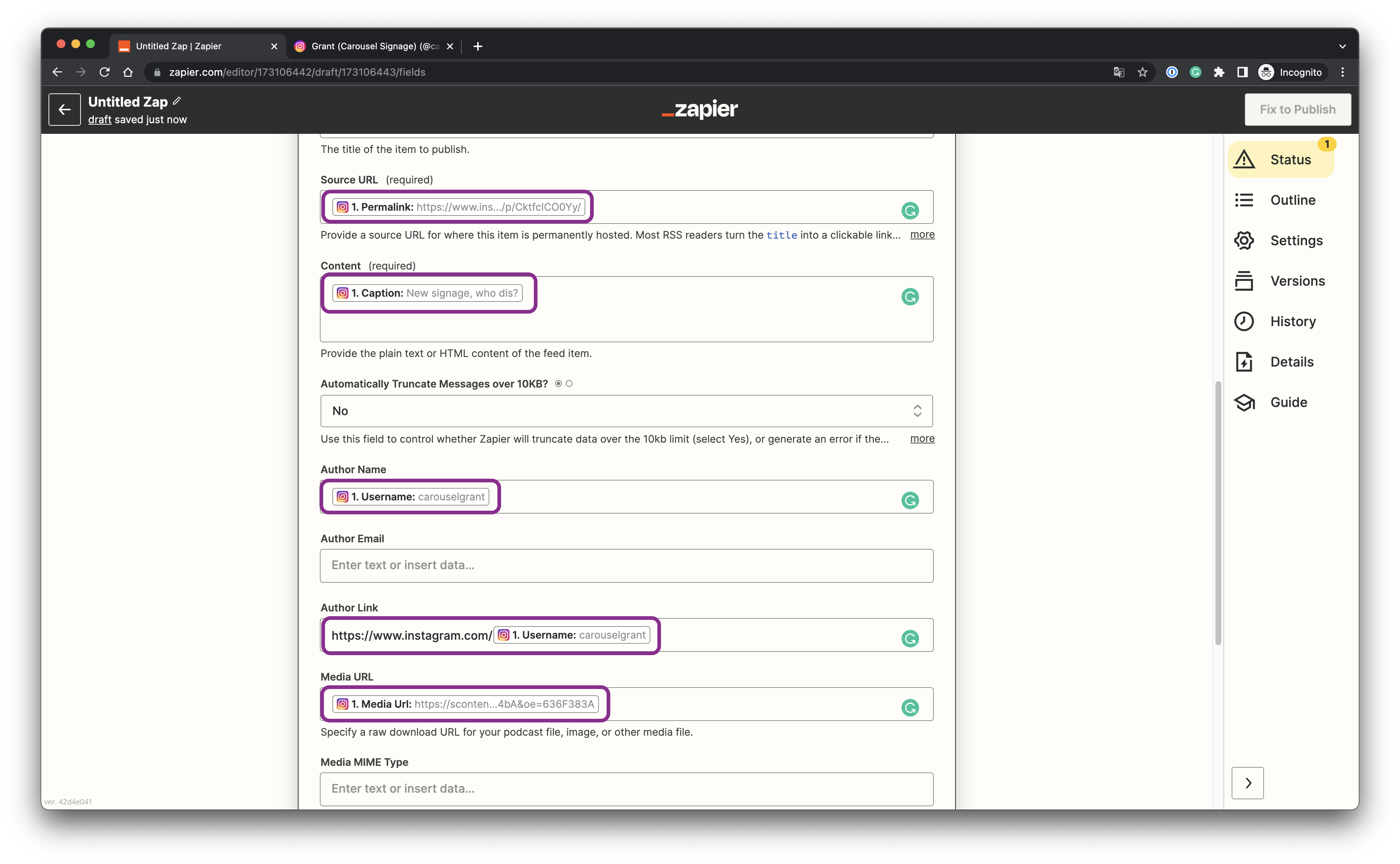The height and width of the screenshot is (864, 1400).
Task: Expand the Source URL help text with more
Action: click(922, 234)
